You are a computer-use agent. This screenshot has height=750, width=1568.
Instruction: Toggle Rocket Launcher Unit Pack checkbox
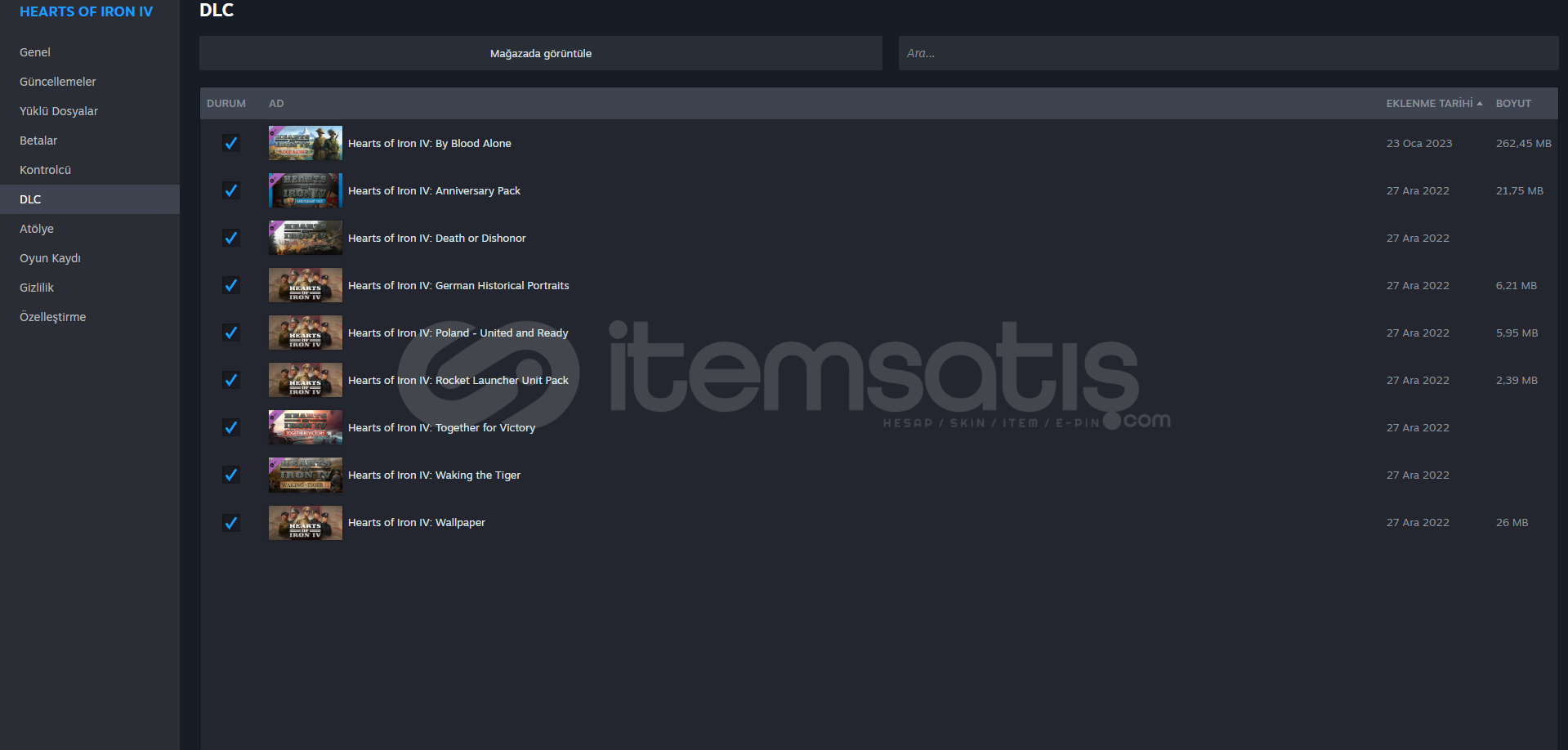pyautogui.click(x=231, y=380)
